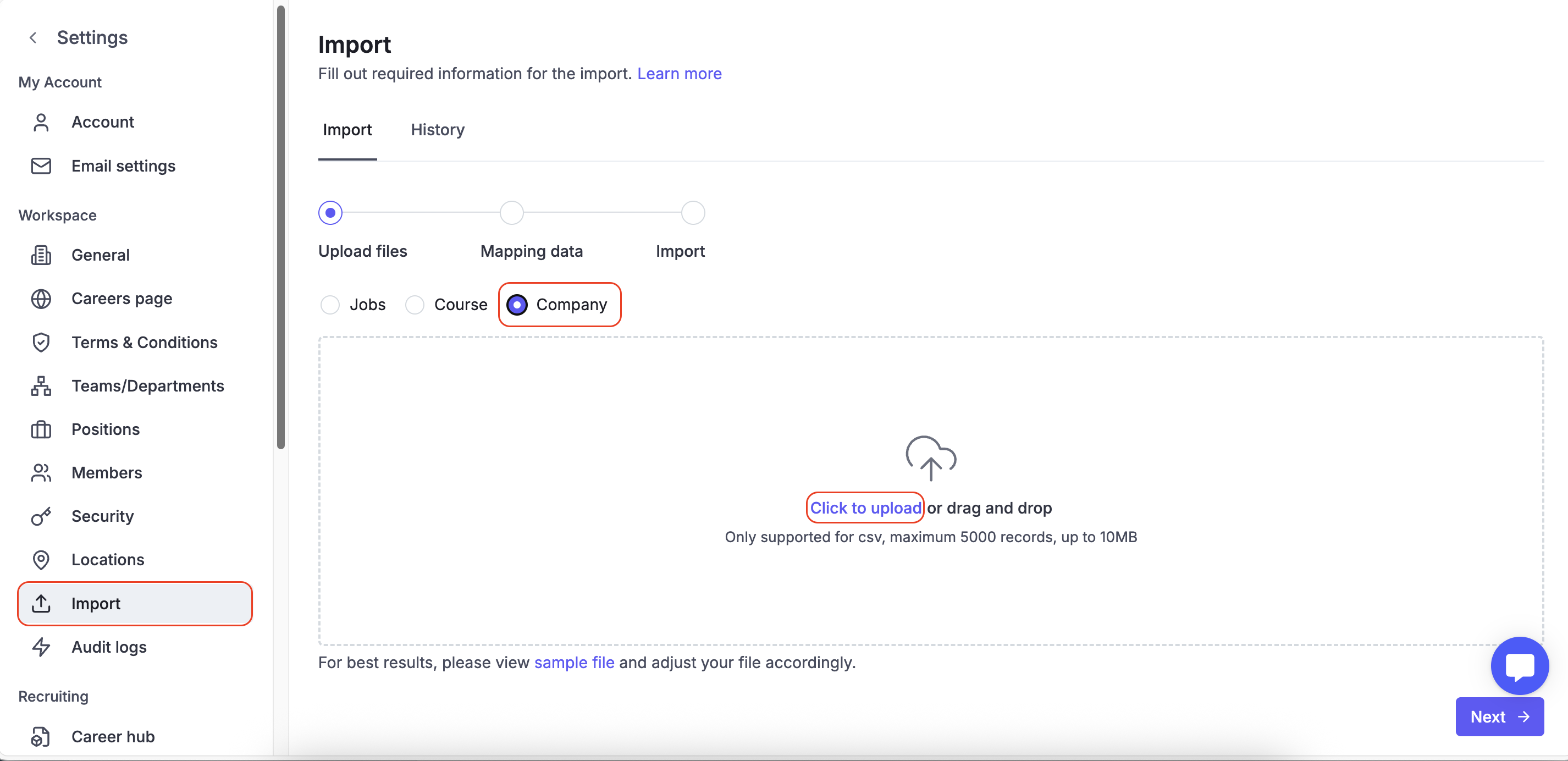
Task: Click the cloud upload icon
Action: point(930,458)
